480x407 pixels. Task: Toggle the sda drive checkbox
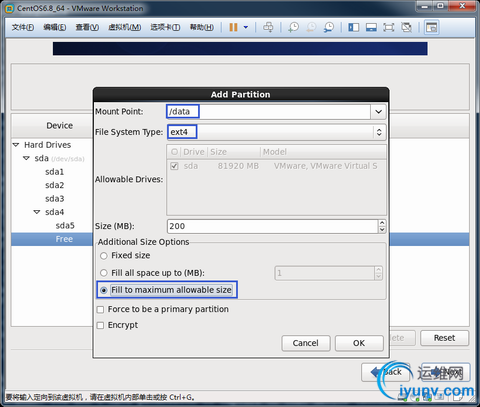[174, 166]
